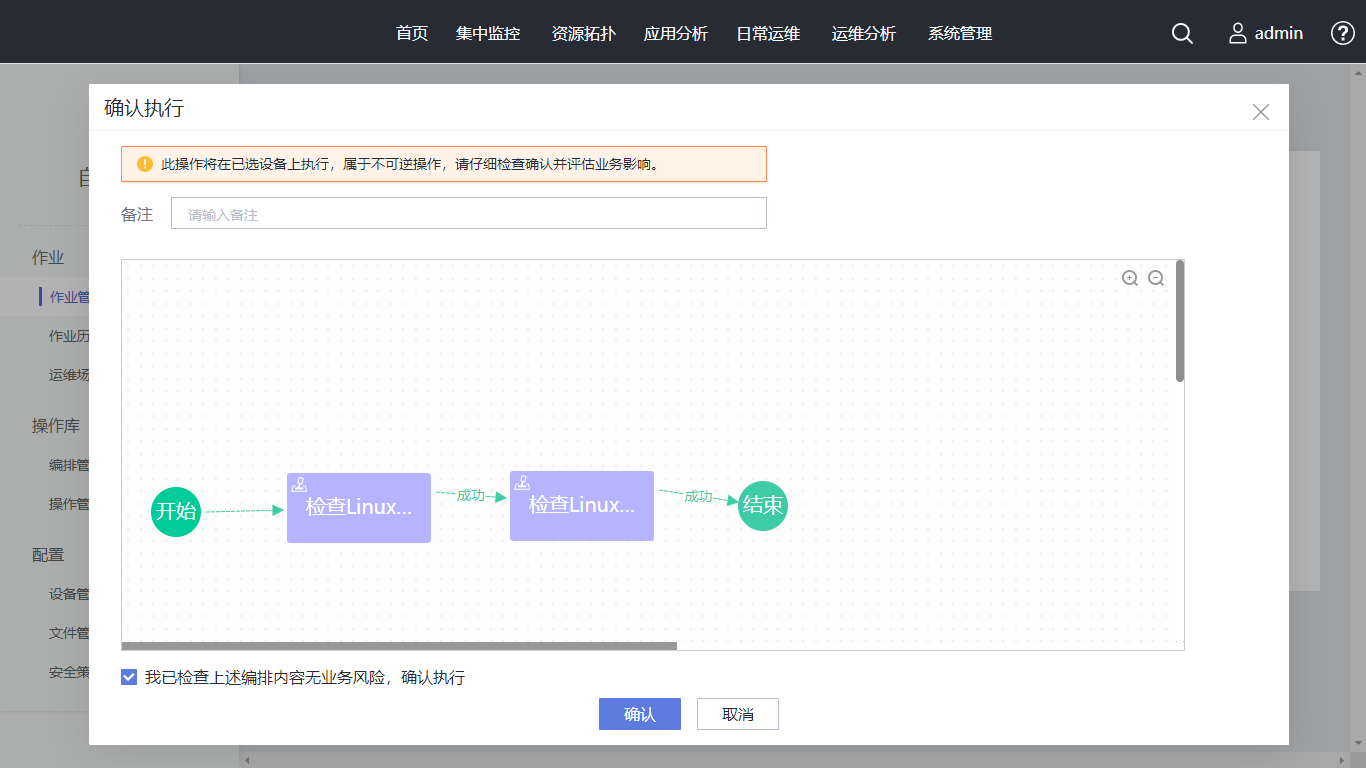Screen dimensions: 1366x768
Task: Open the search icon in top bar
Action: (1182, 33)
